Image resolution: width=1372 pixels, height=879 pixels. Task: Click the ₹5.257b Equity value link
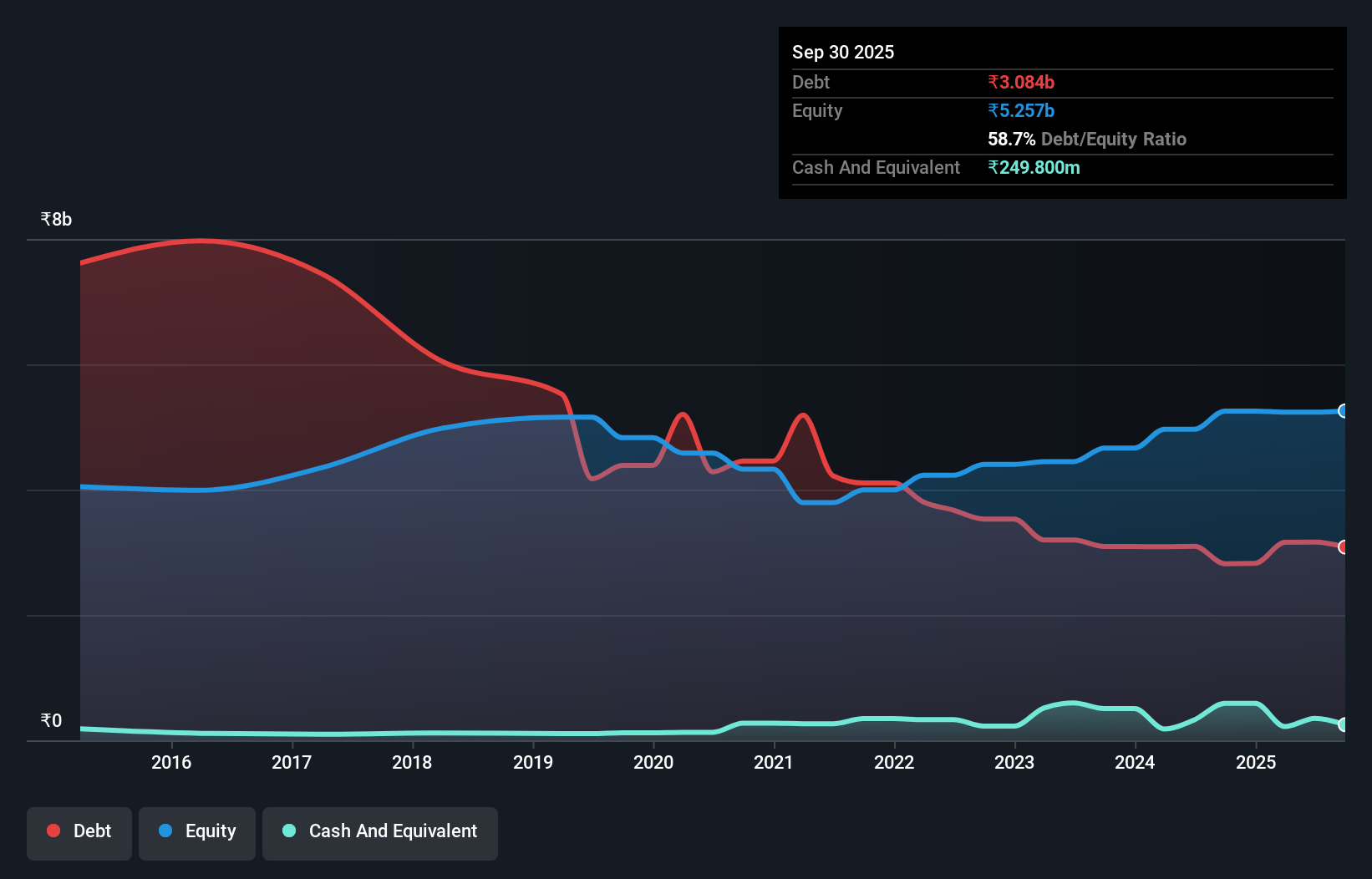tap(1021, 110)
